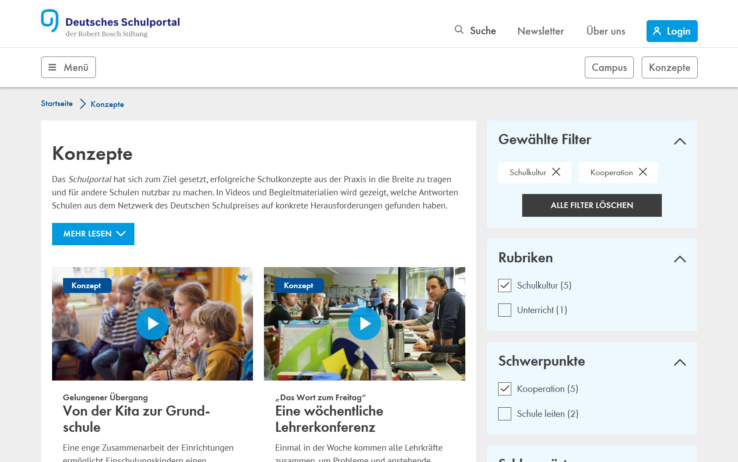Click the Gelungener Übergang subtitle
The height and width of the screenshot is (462, 738).
click(105, 397)
